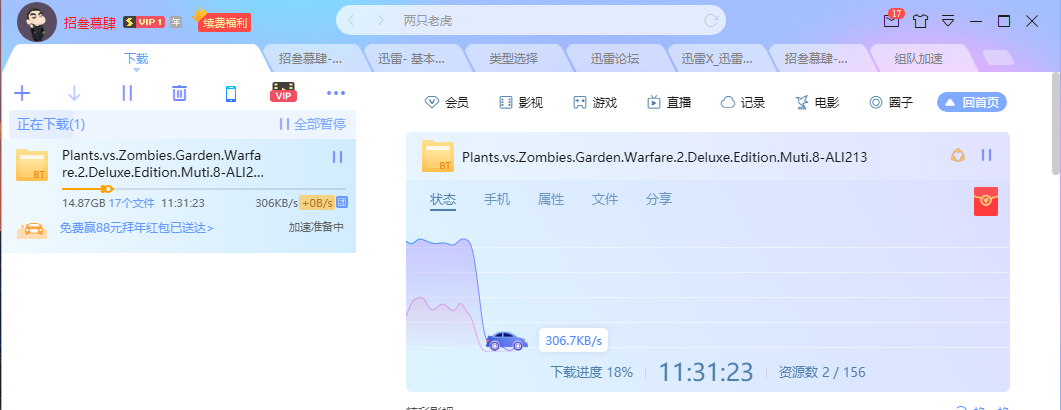Pause the Plants.vs.Zombies task in download list
The image size is (1061, 410).
point(337,157)
